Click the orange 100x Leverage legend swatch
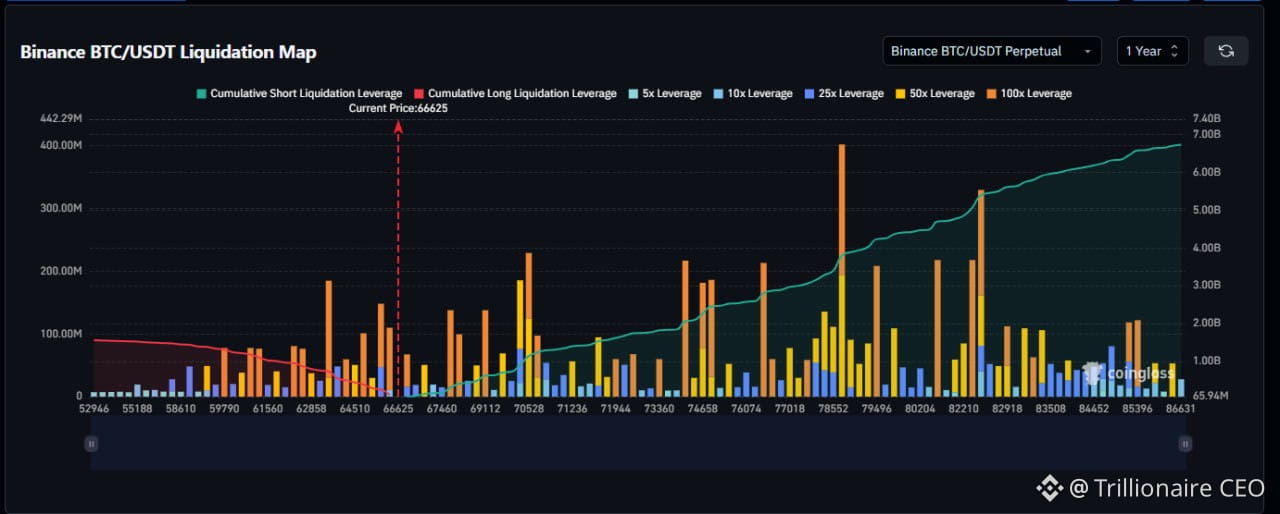The image size is (1280, 514). [x=990, y=94]
